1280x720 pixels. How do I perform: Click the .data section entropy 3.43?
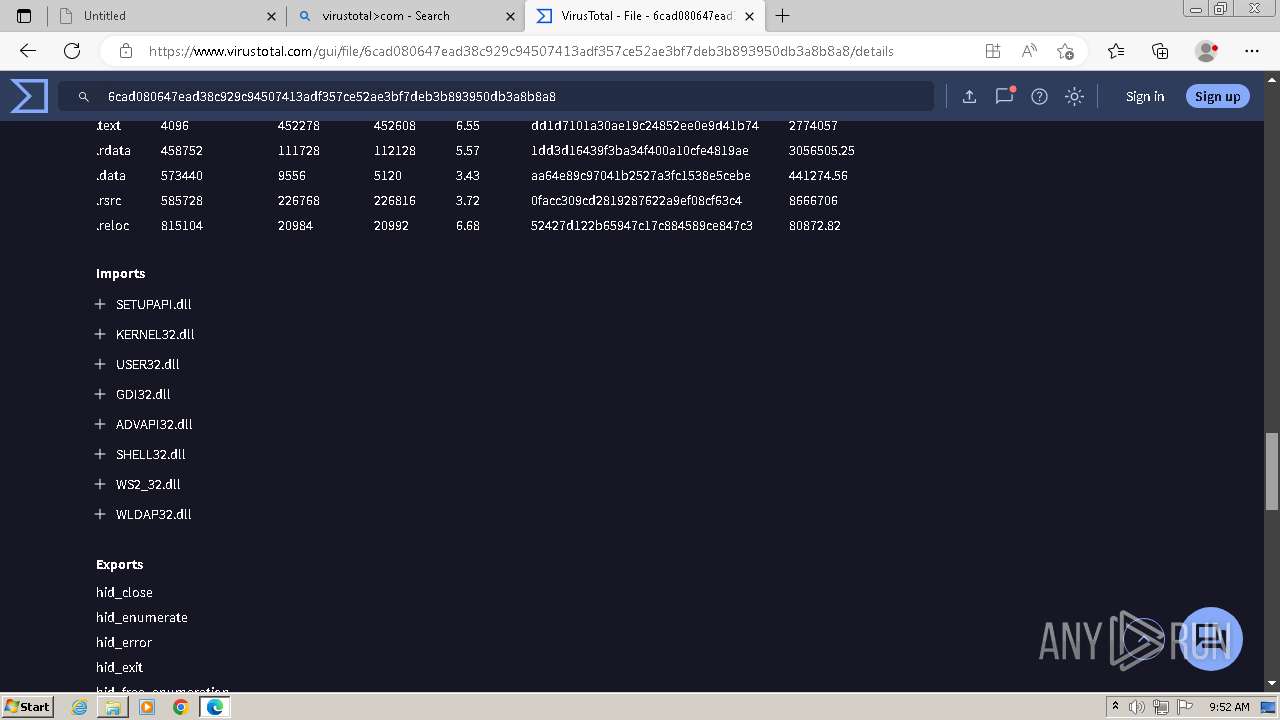[468, 175]
